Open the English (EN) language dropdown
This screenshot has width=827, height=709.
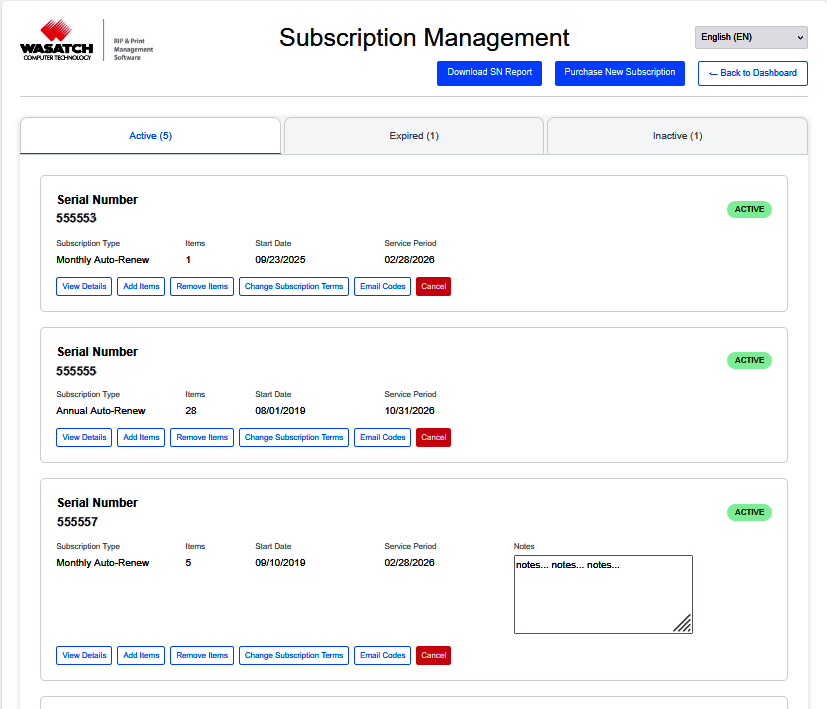(750, 37)
